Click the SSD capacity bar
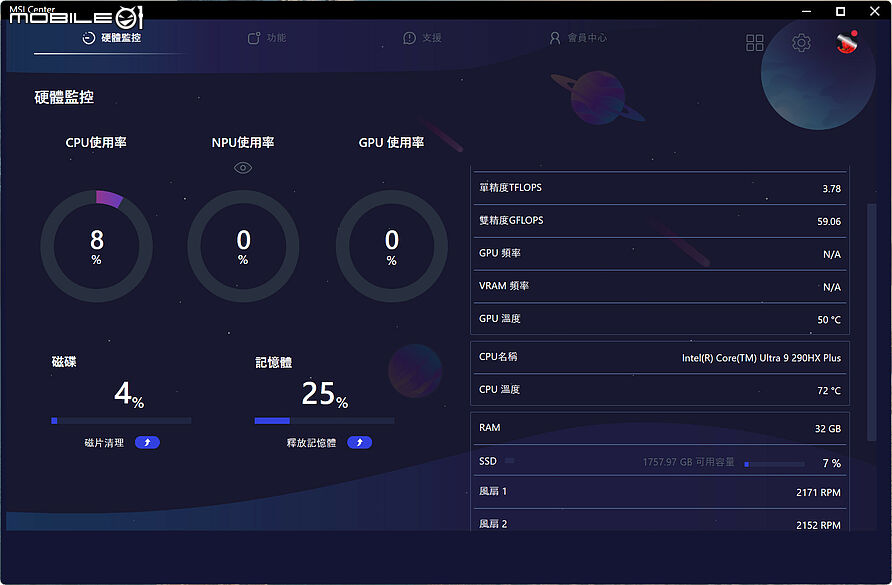The height and width of the screenshot is (585, 892). [774, 464]
